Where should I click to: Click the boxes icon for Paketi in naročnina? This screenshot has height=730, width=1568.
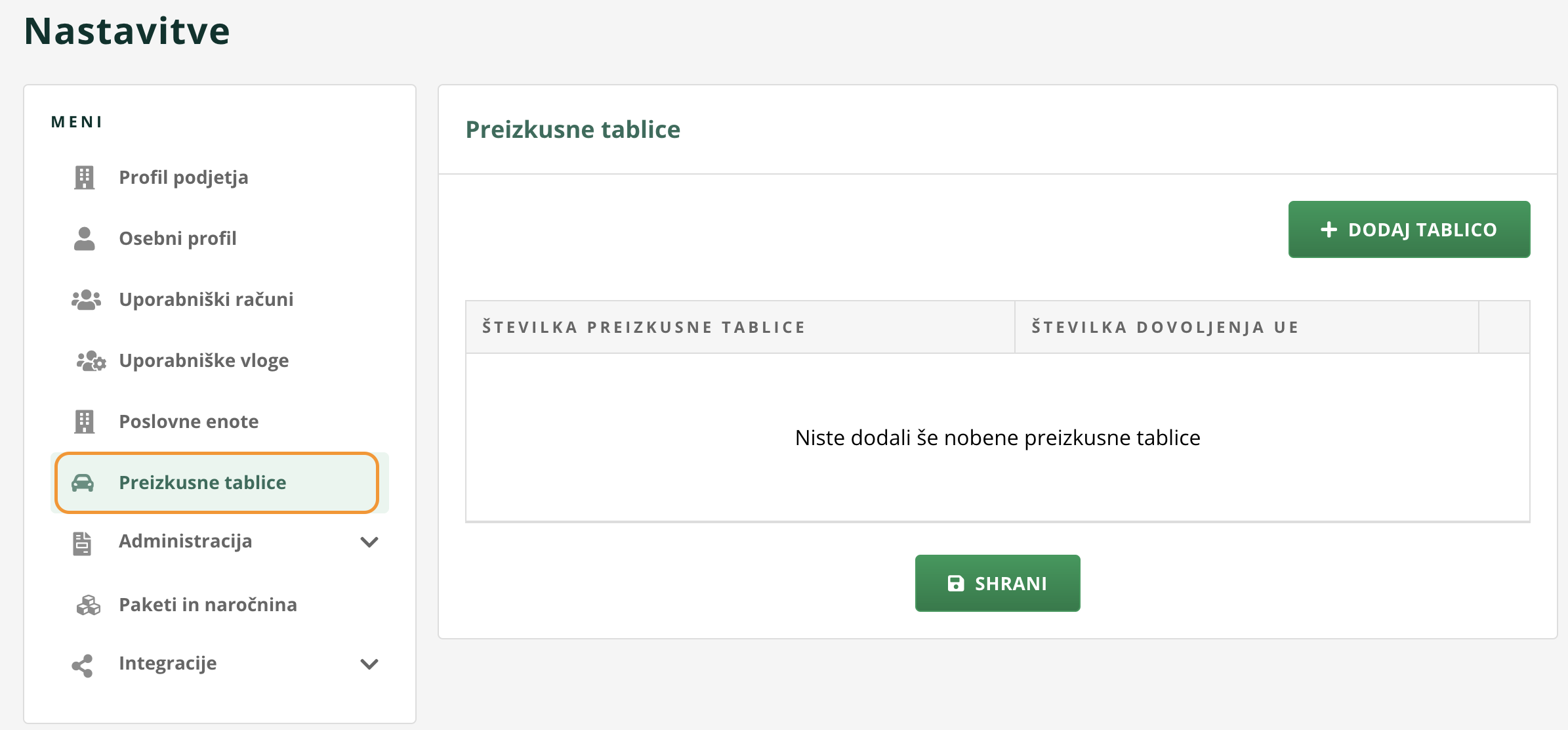(89, 605)
